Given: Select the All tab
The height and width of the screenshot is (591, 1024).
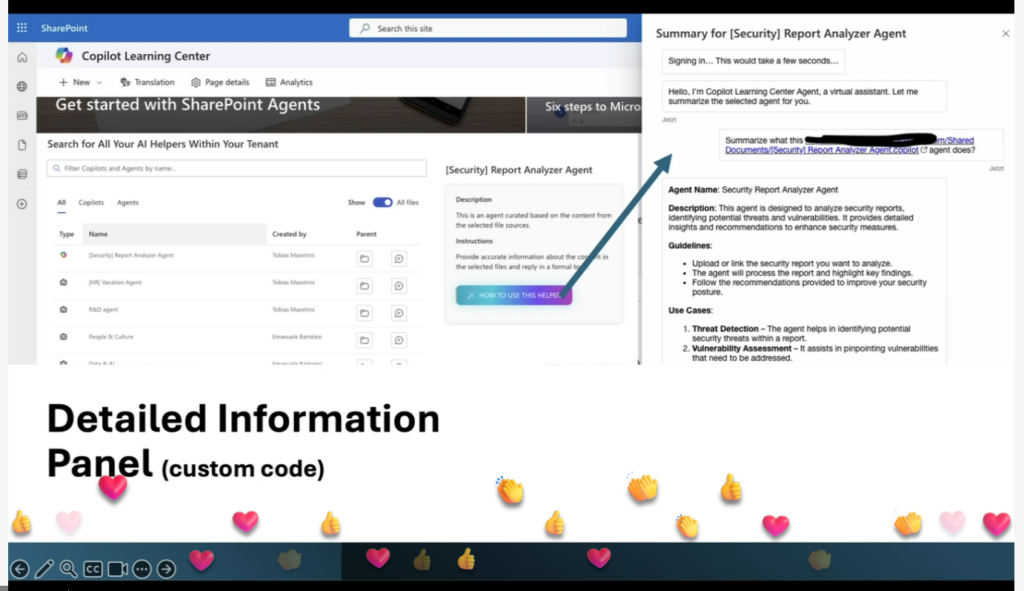Looking at the screenshot, I should [x=61, y=202].
